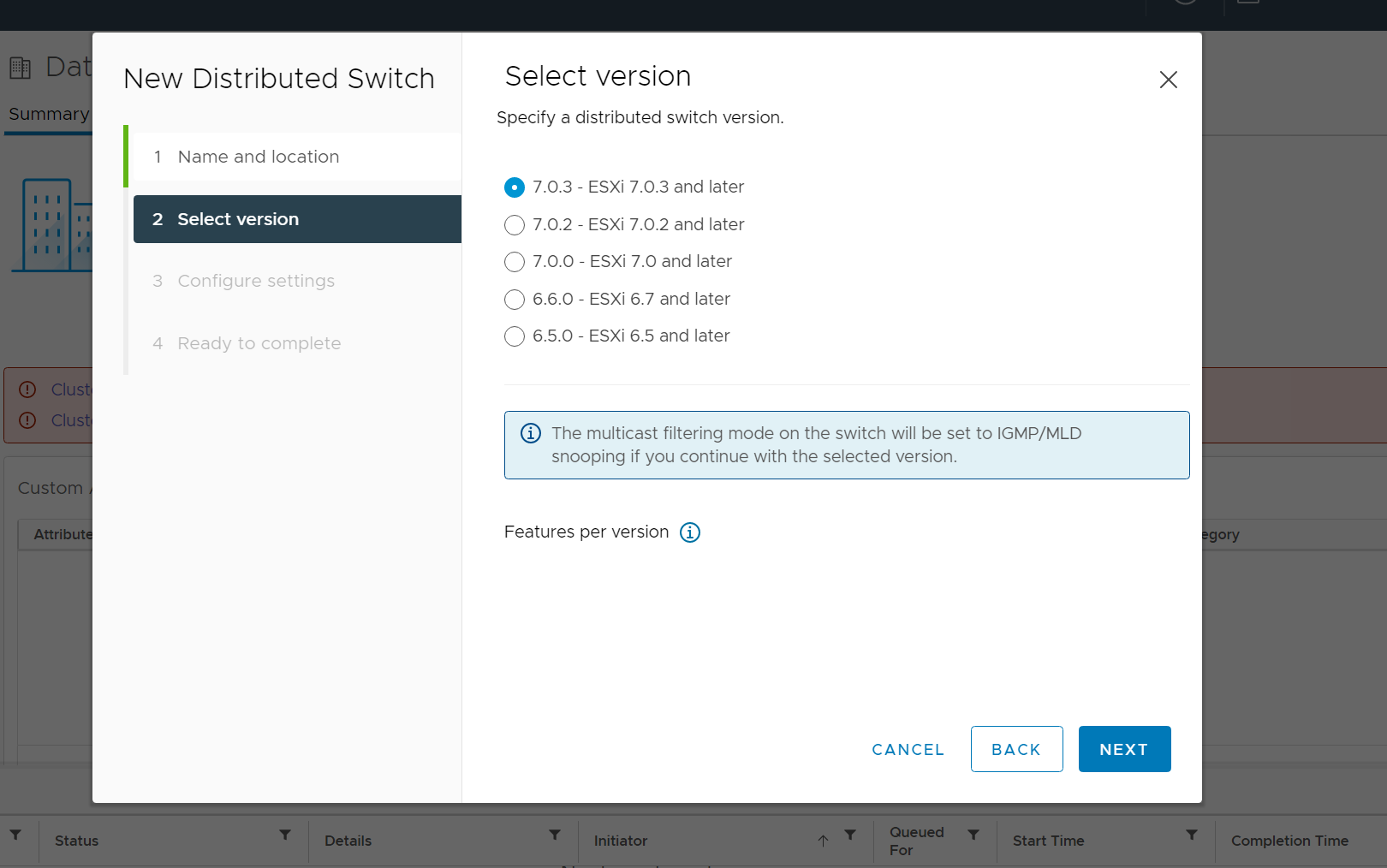
Task: Filter the Status column in the tasks table
Action: 285,835
